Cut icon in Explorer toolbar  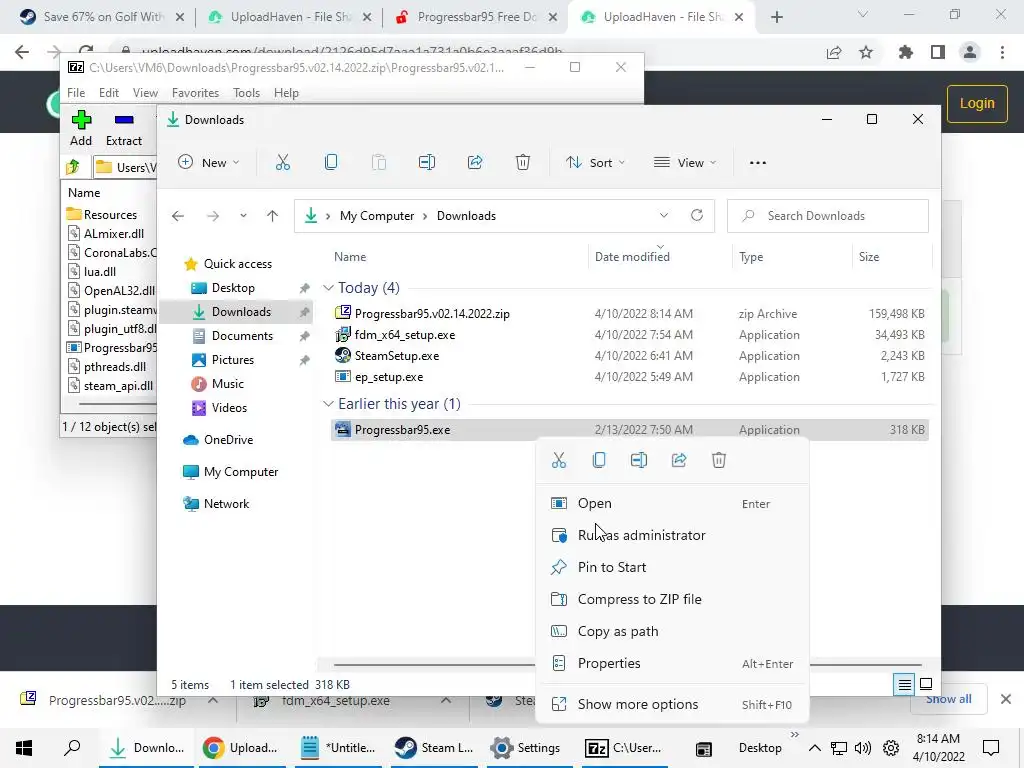pyautogui.click(x=283, y=163)
